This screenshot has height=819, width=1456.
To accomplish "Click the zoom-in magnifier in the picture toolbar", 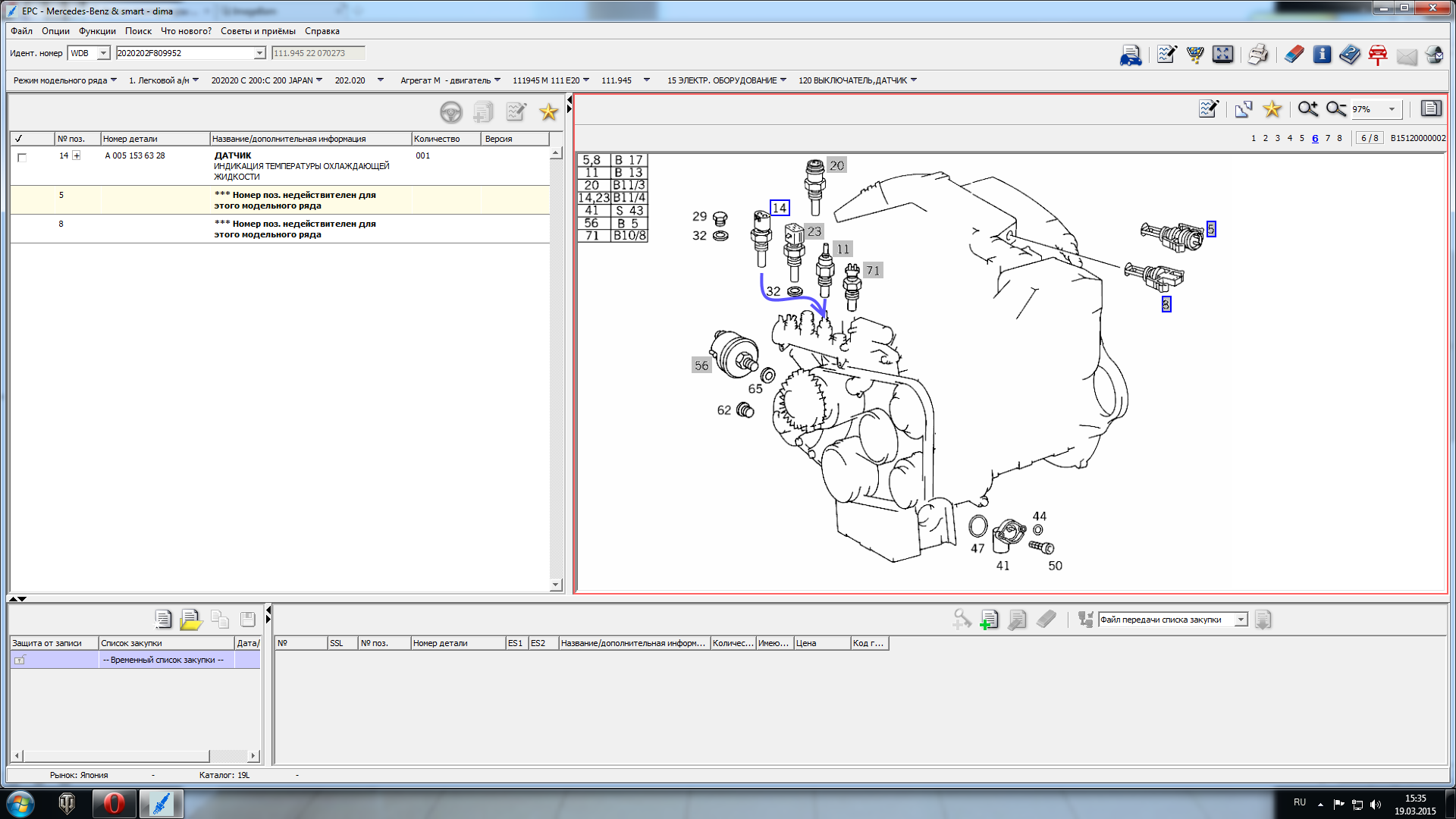I will coord(1307,109).
